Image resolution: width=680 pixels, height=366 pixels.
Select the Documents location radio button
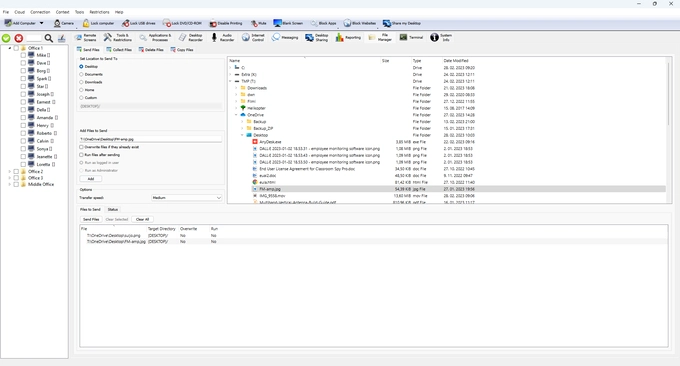coord(81,75)
